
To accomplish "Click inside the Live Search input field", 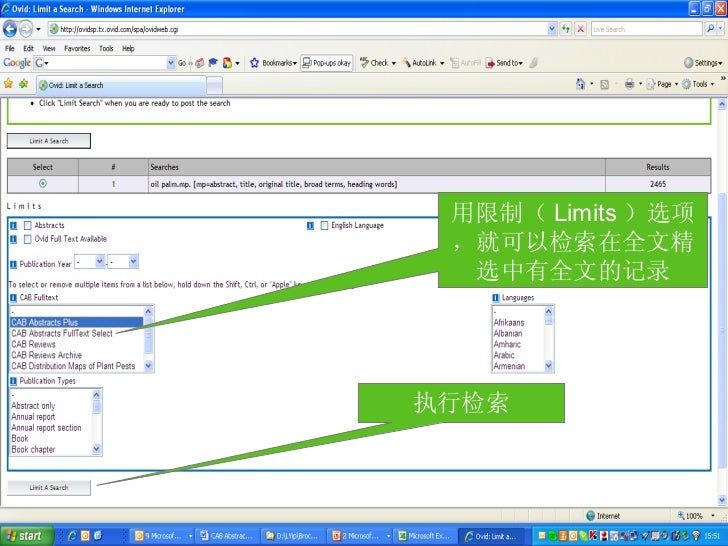I will click(x=646, y=29).
